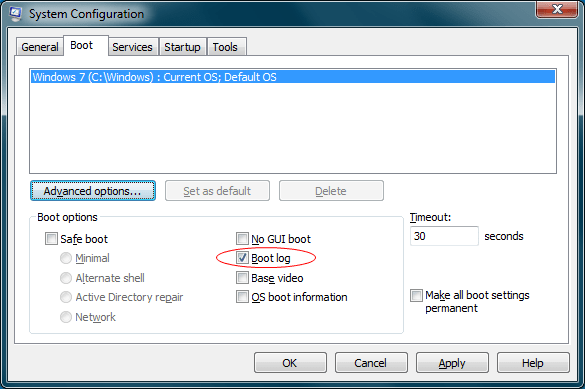Screen dimensions: 585x389
Task: Check the No GUI boot option
Action: tap(242, 239)
